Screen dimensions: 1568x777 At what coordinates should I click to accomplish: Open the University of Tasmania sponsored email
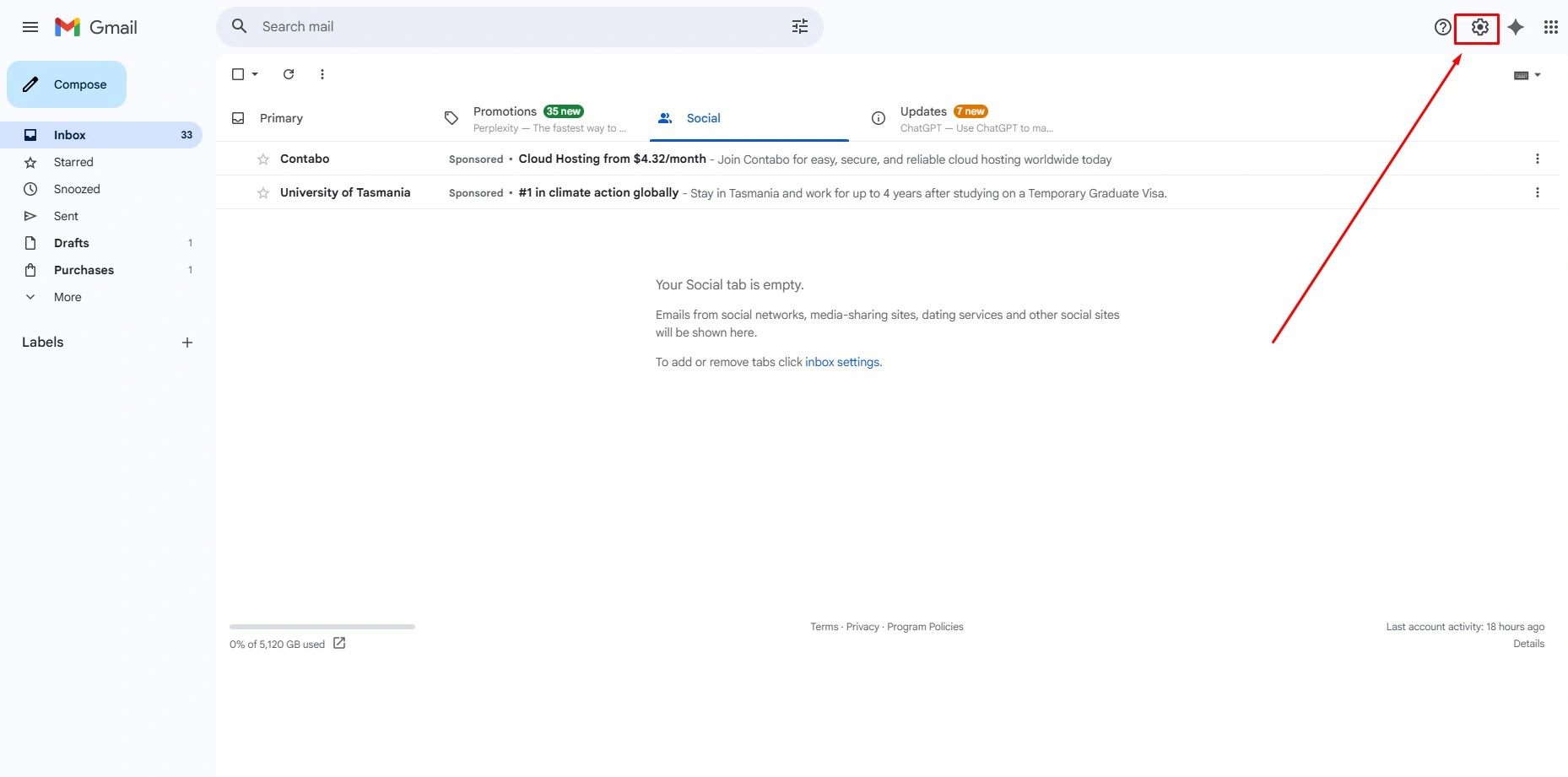888,192
